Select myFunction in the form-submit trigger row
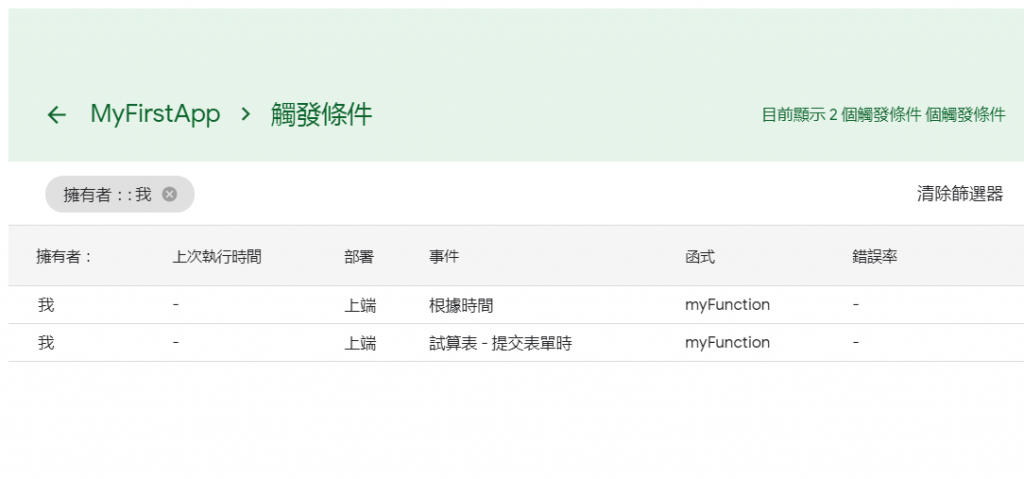Viewport: 1024px width, 479px height. (728, 342)
